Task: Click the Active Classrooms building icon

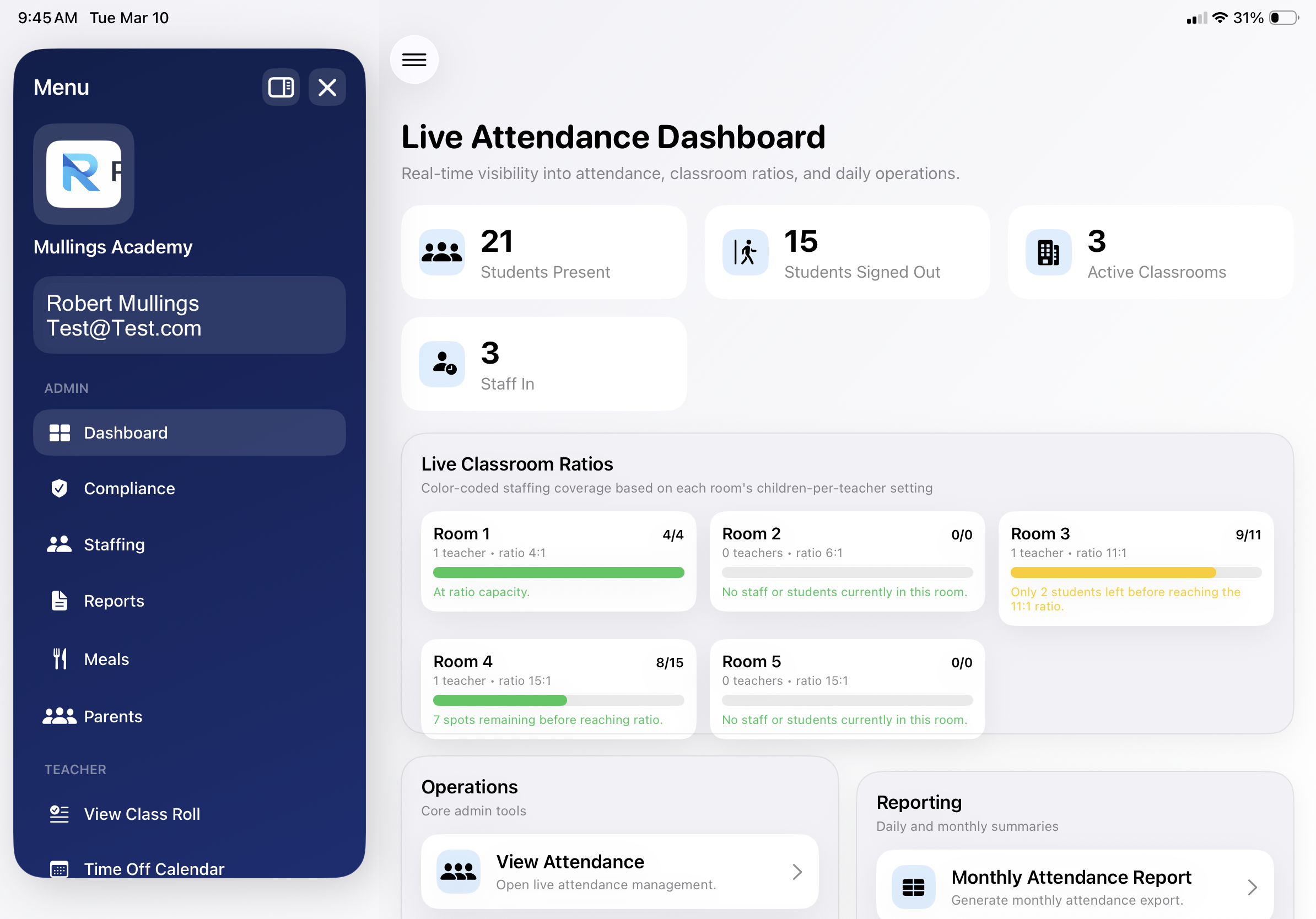Action: point(1048,252)
